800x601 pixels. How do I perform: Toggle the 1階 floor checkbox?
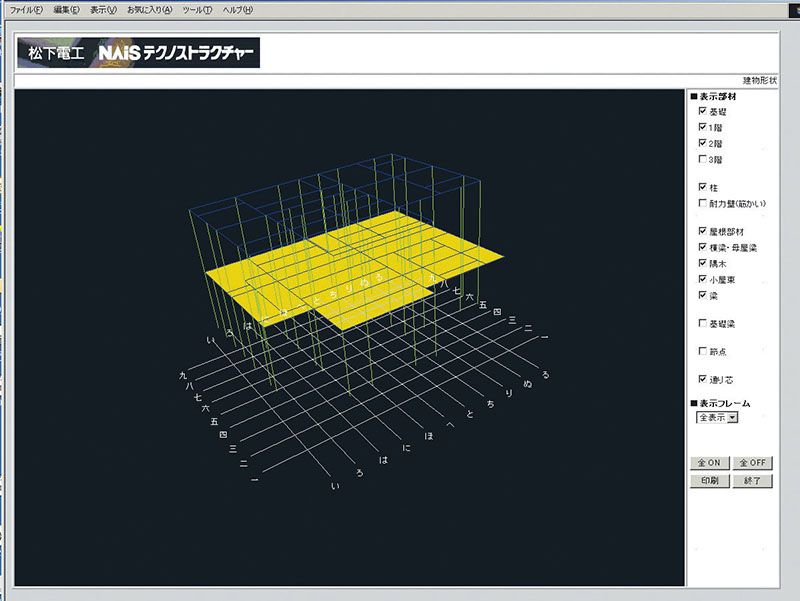click(x=703, y=128)
